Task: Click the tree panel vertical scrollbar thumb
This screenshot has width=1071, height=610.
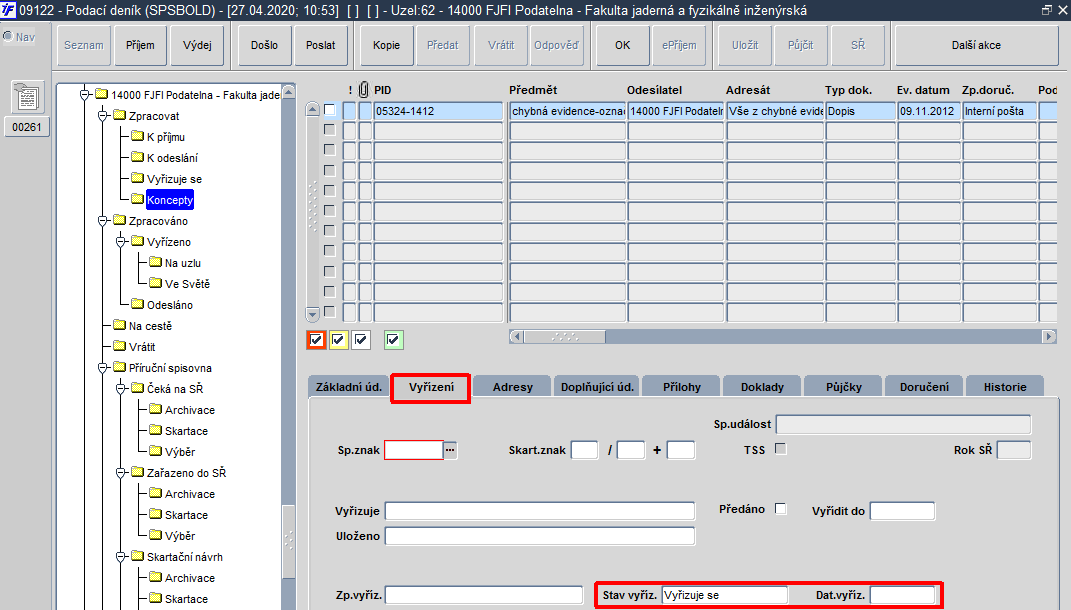Action: 288,541
